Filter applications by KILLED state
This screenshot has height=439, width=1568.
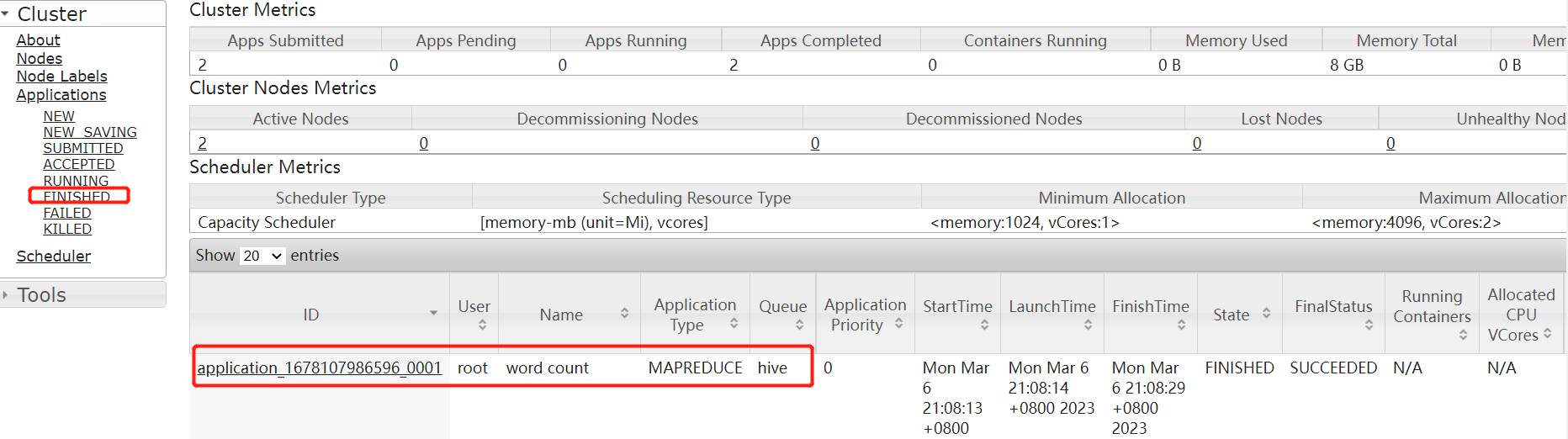click(x=67, y=229)
